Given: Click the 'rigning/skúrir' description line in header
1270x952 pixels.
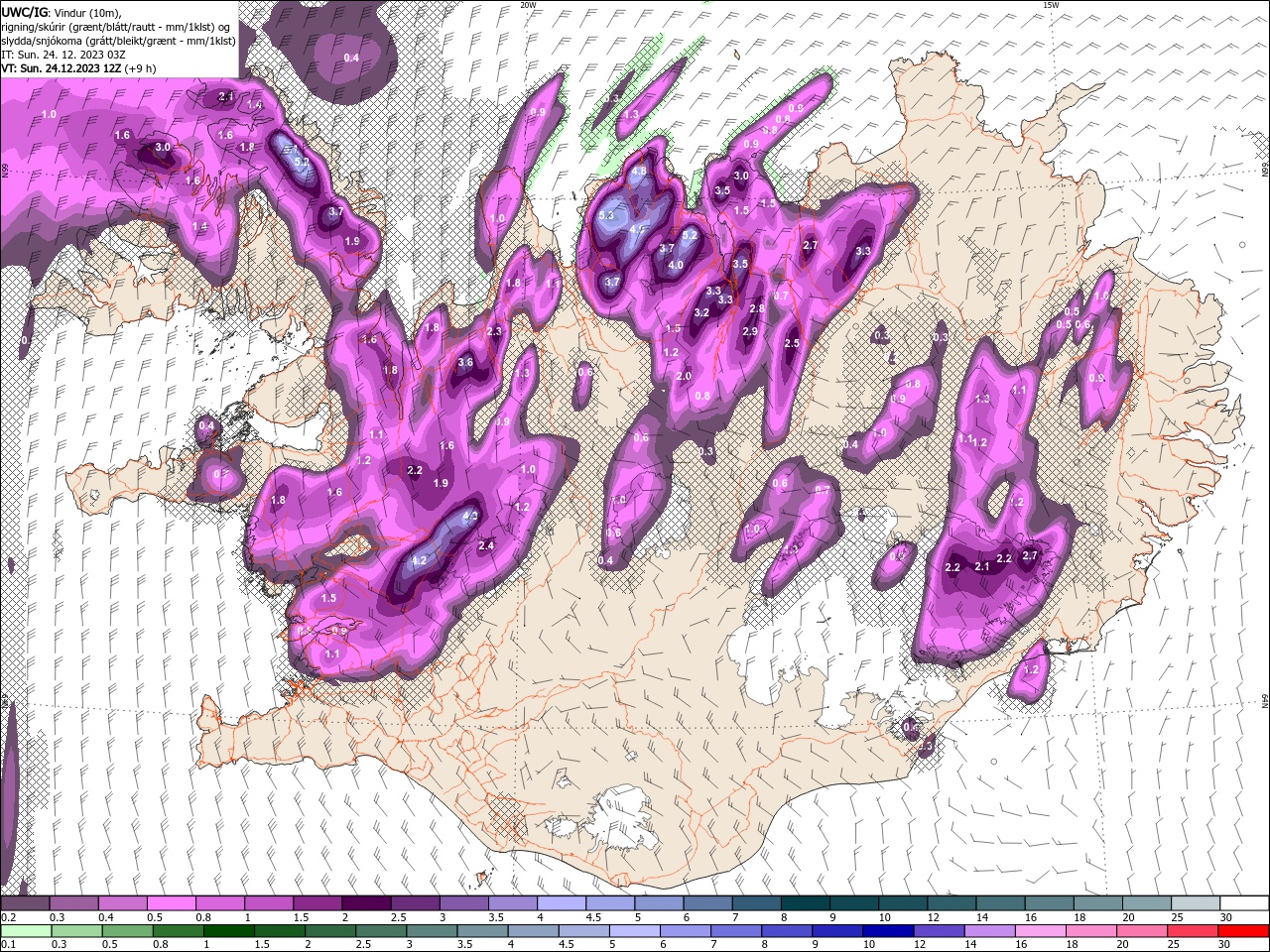Looking at the screenshot, I should point(117,26).
